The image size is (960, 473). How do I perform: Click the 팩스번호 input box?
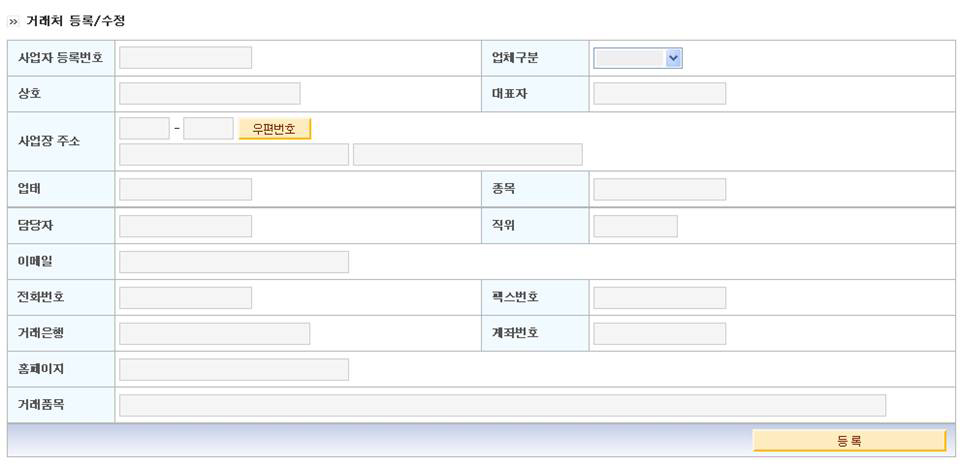[659, 298]
